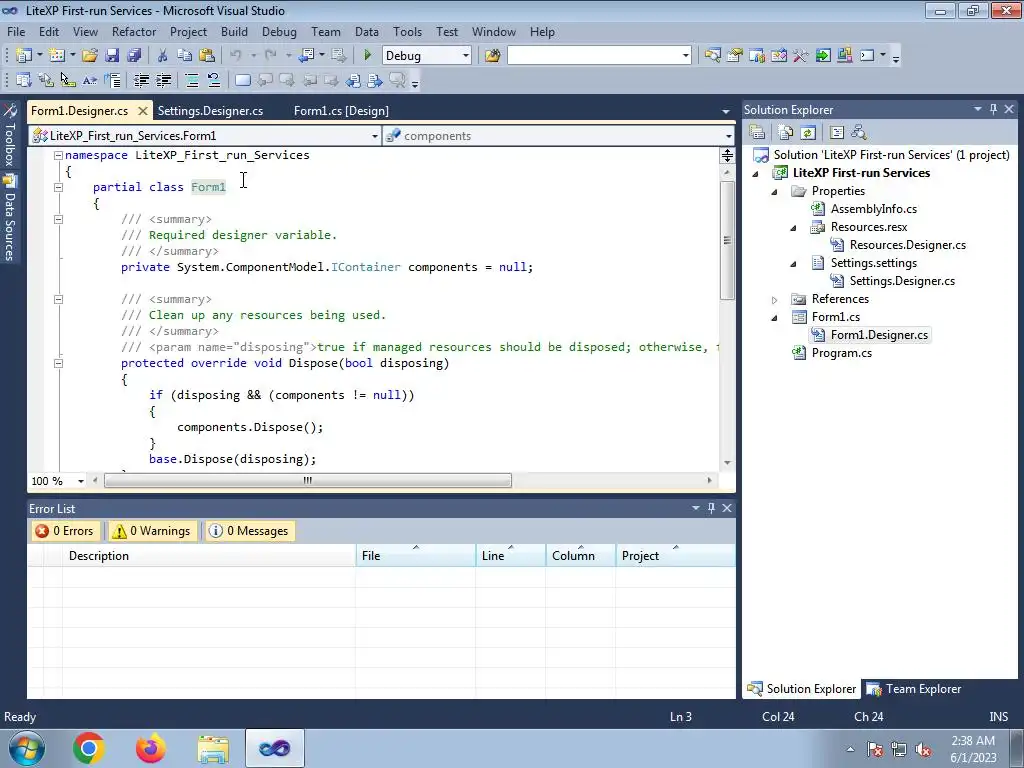Close the Form1.Designer.cs tab

click(142, 111)
